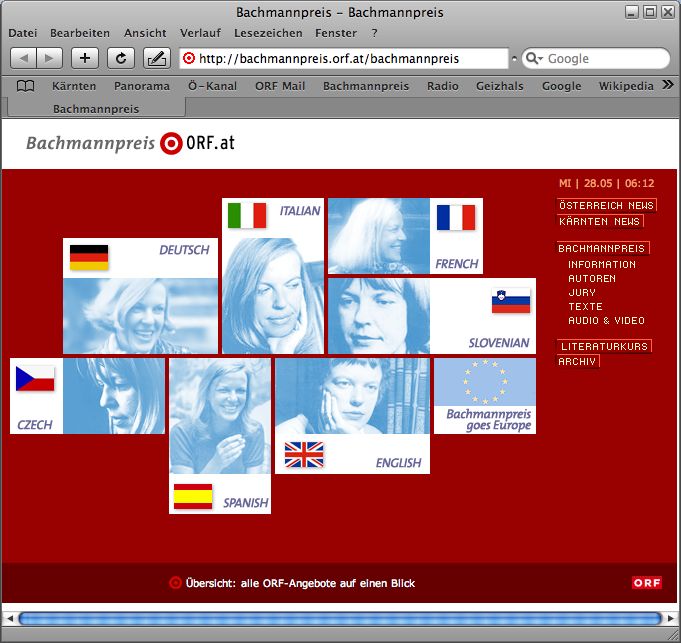This screenshot has width=681, height=643.
Task: Click the ORF favicon in the address bar
Action: pyautogui.click(x=188, y=58)
